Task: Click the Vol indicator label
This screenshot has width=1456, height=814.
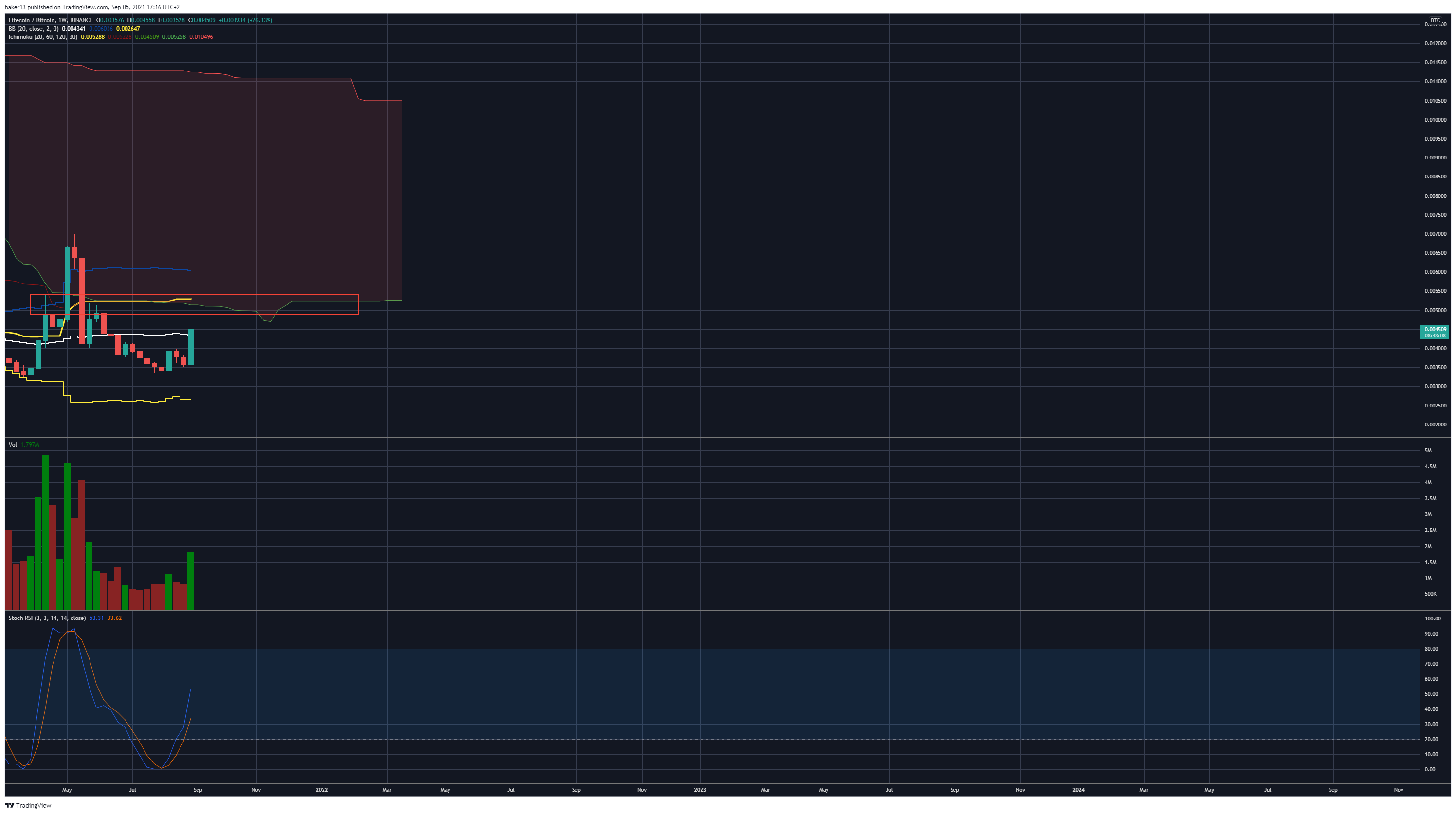Action: 13,445
